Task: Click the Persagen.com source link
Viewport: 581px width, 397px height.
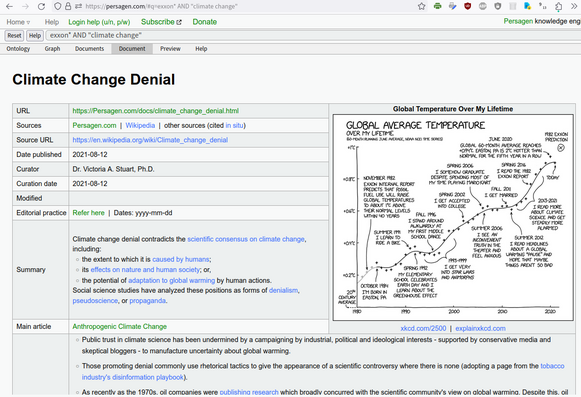Action: coord(94,125)
